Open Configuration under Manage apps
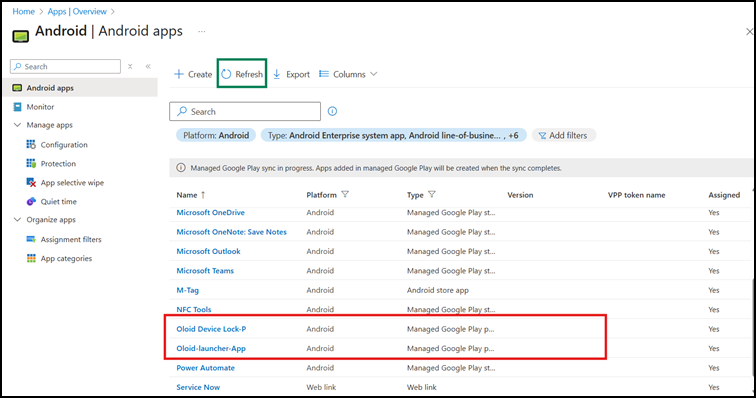The image size is (756, 398). pos(64,145)
